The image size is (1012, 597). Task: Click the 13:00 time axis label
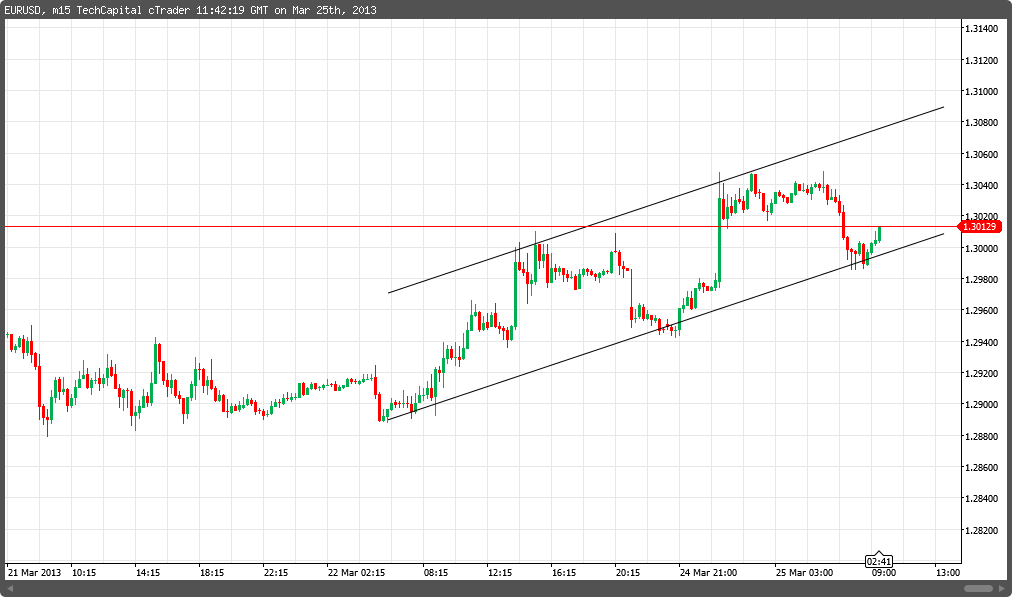click(x=947, y=572)
